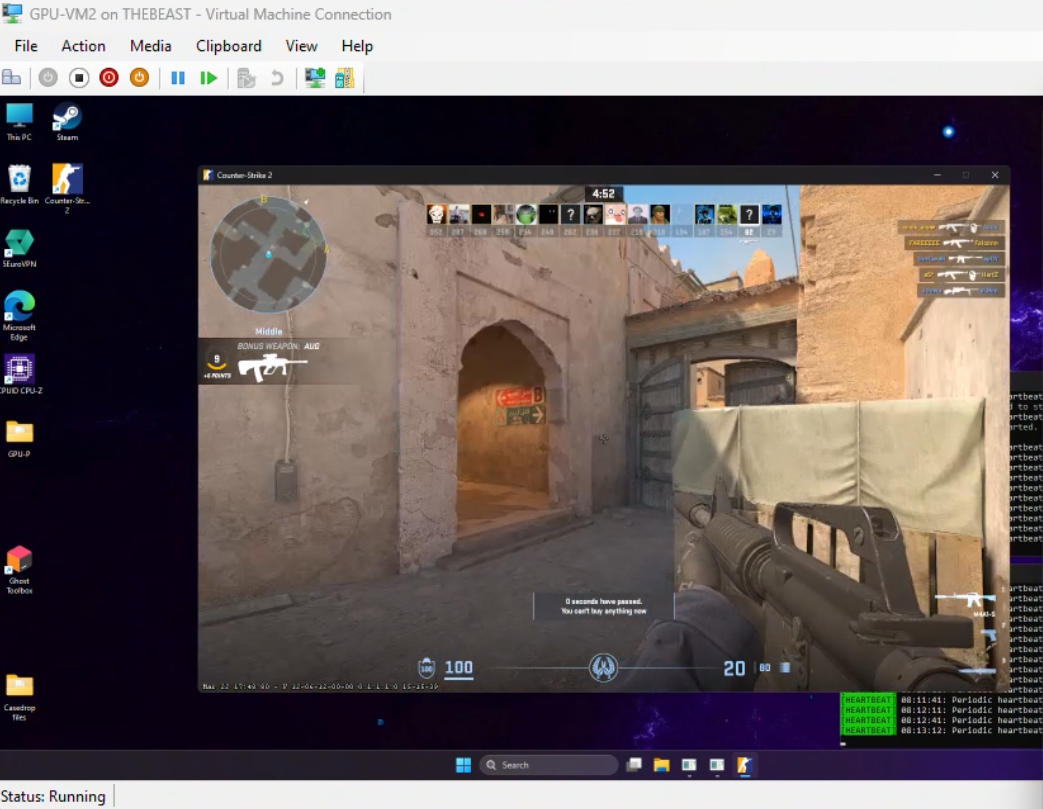Click the green globe player avatar
The image size is (1043, 809).
pyautogui.click(x=526, y=214)
